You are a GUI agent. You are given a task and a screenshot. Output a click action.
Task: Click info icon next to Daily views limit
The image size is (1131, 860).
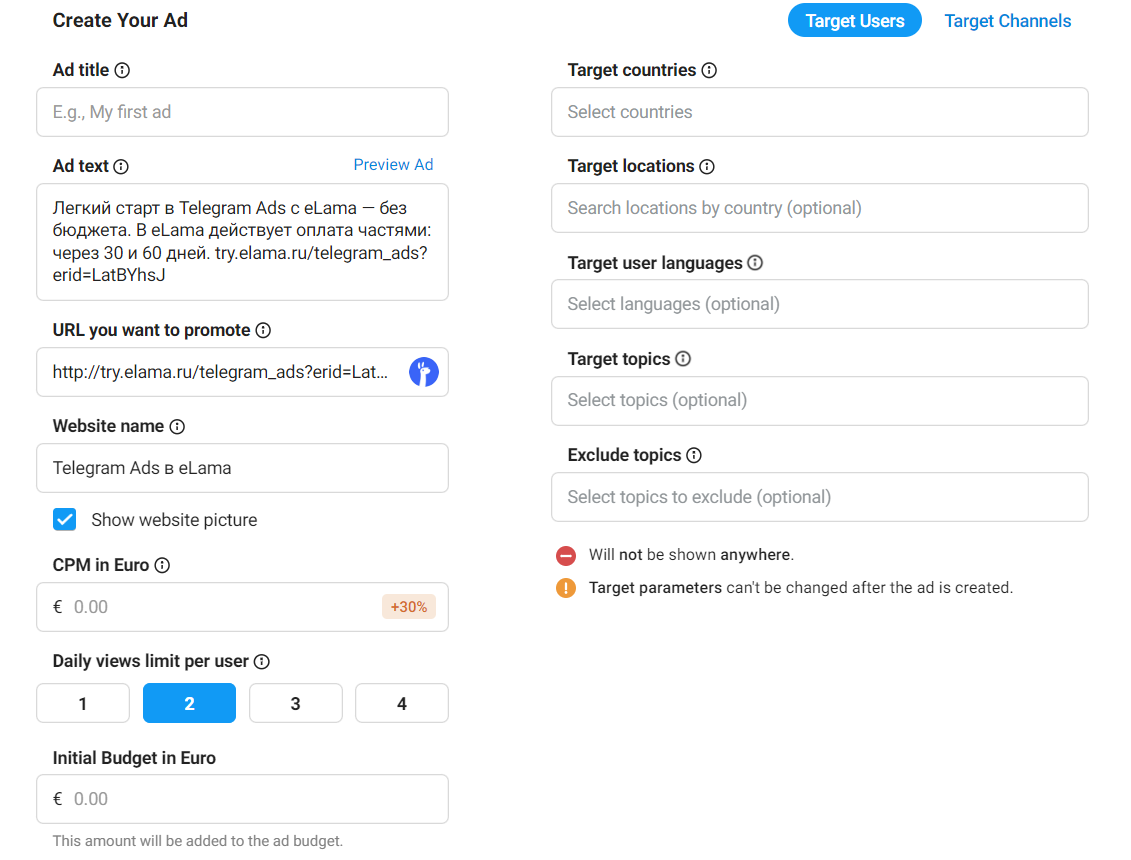[x=262, y=662]
